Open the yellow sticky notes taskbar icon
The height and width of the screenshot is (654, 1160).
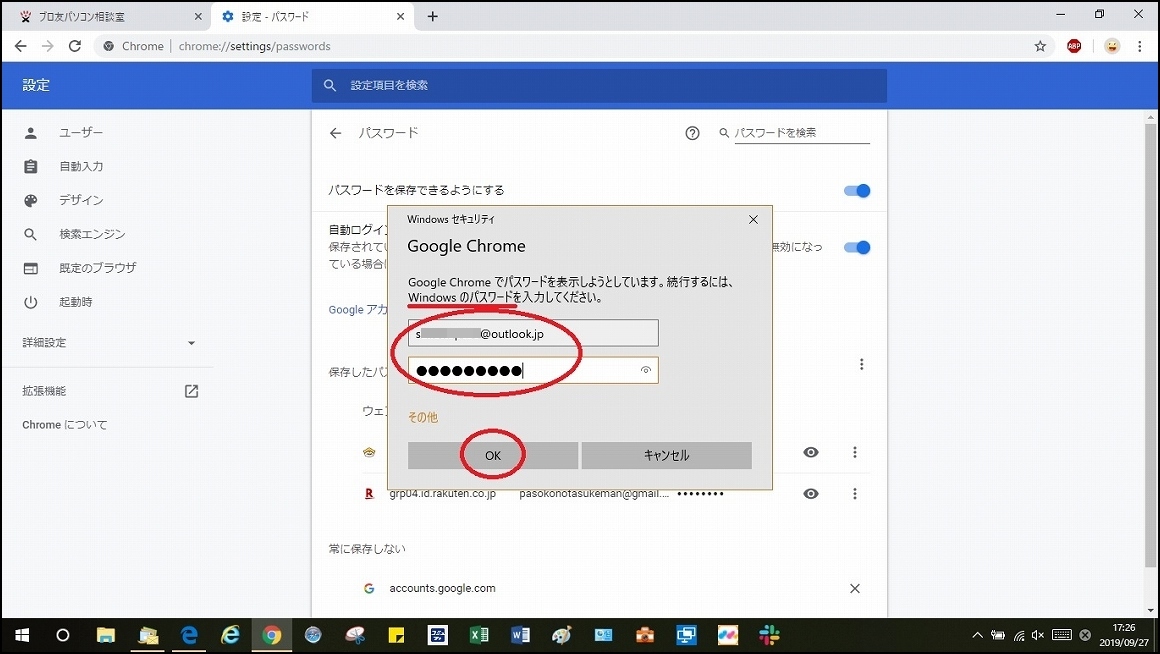(397, 636)
